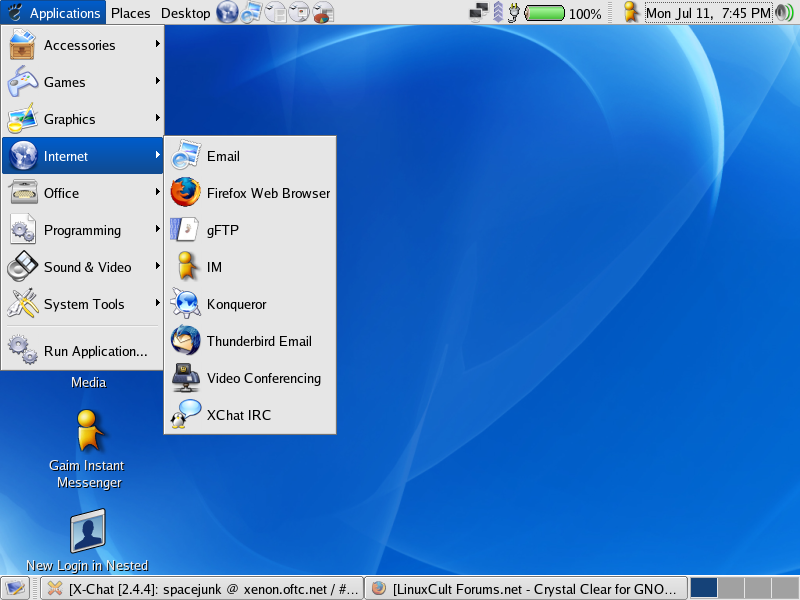This screenshot has height=600, width=800.
Task: Launch email client from top panel icon
Action: click(252, 12)
